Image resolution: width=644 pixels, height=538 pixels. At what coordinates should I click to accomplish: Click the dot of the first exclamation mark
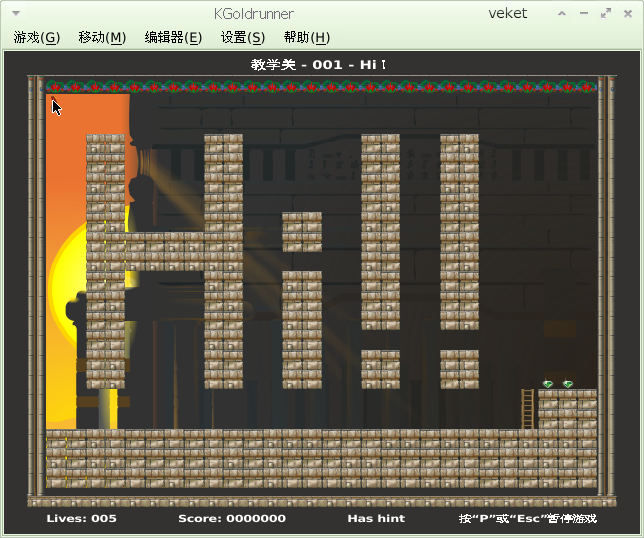(380, 369)
